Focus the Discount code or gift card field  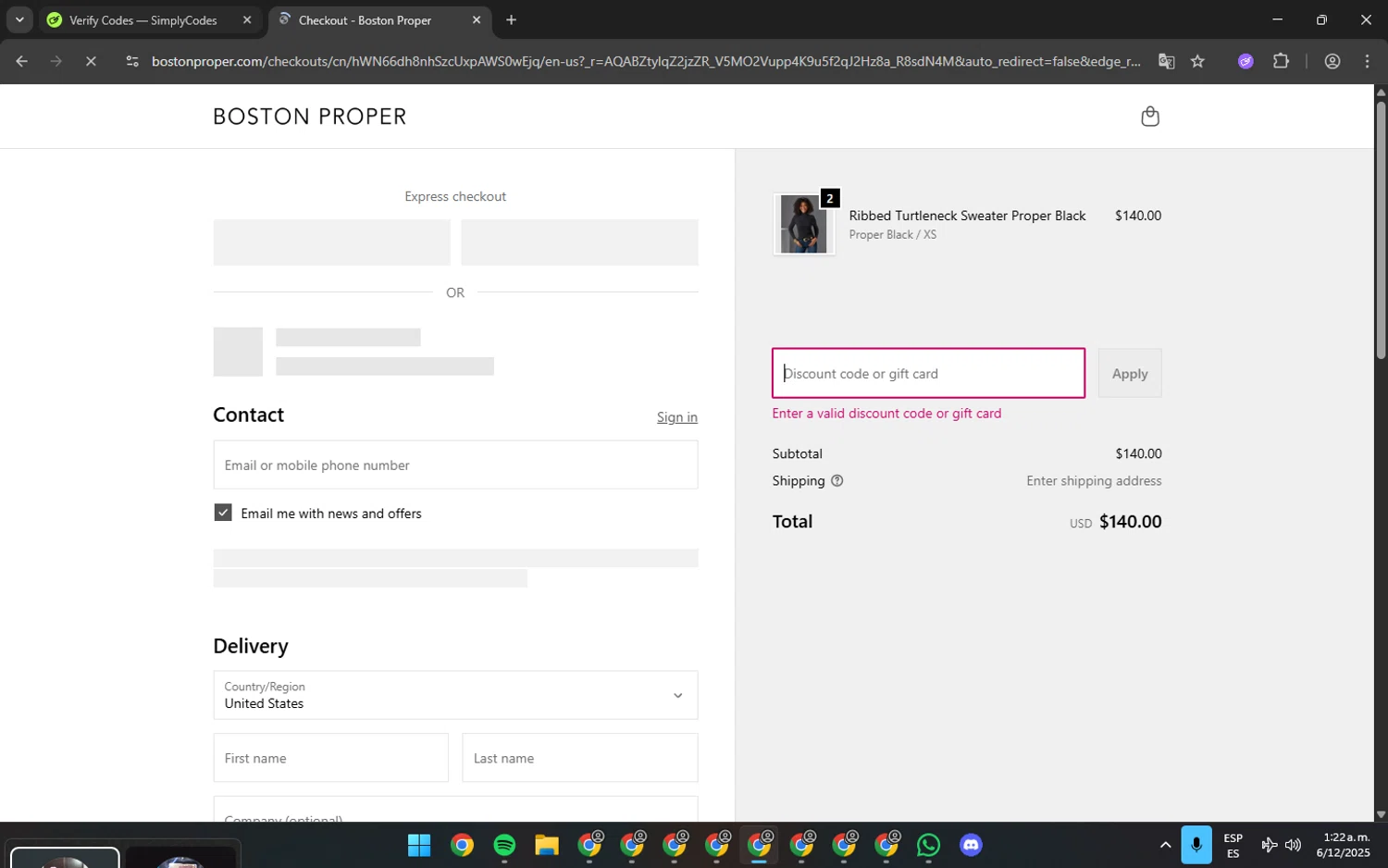pyautogui.click(x=928, y=373)
